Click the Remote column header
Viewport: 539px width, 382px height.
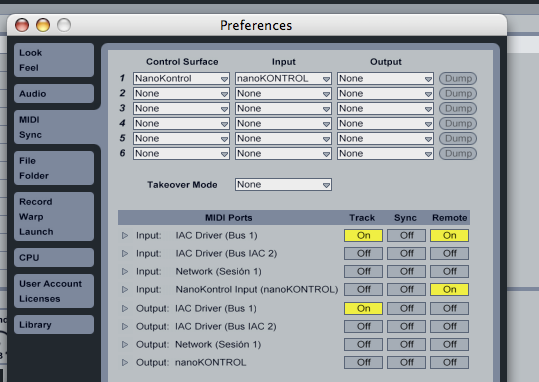(x=449, y=218)
